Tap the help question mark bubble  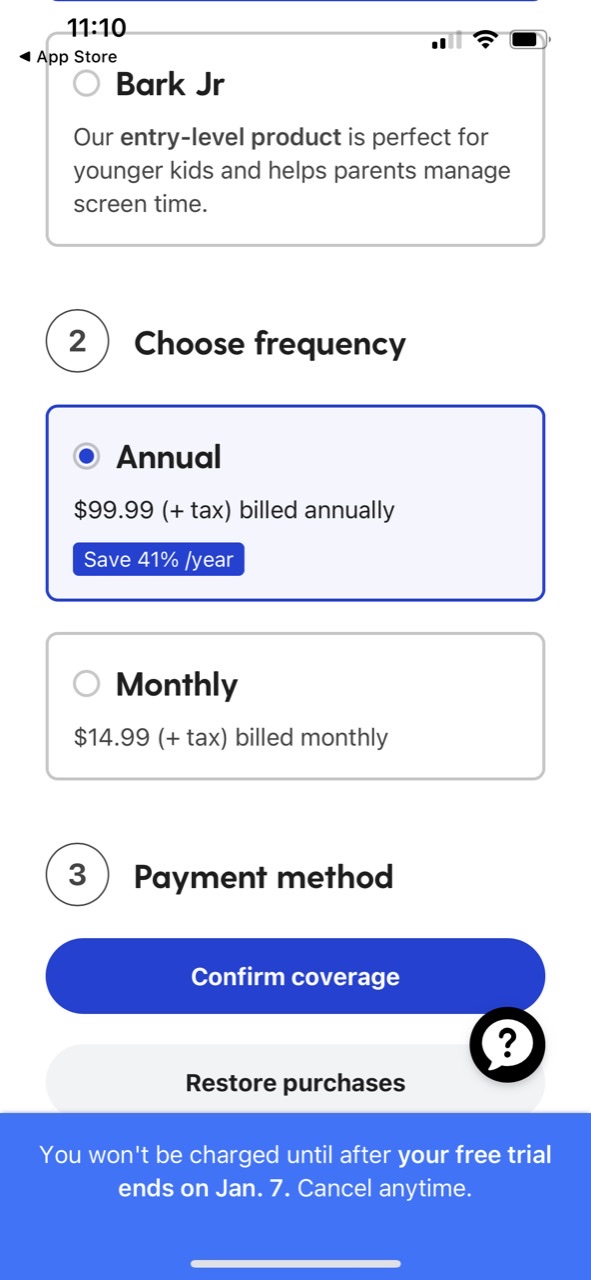pos(507,1045)
